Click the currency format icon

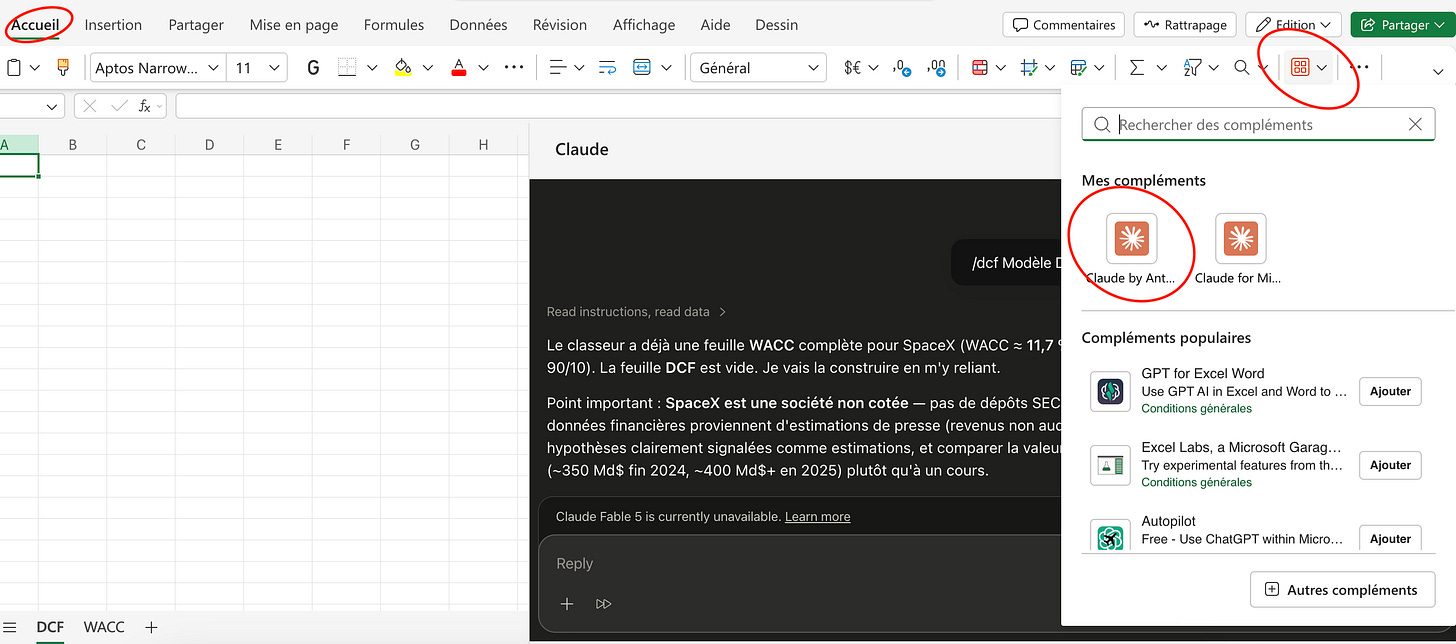(853, 68)
